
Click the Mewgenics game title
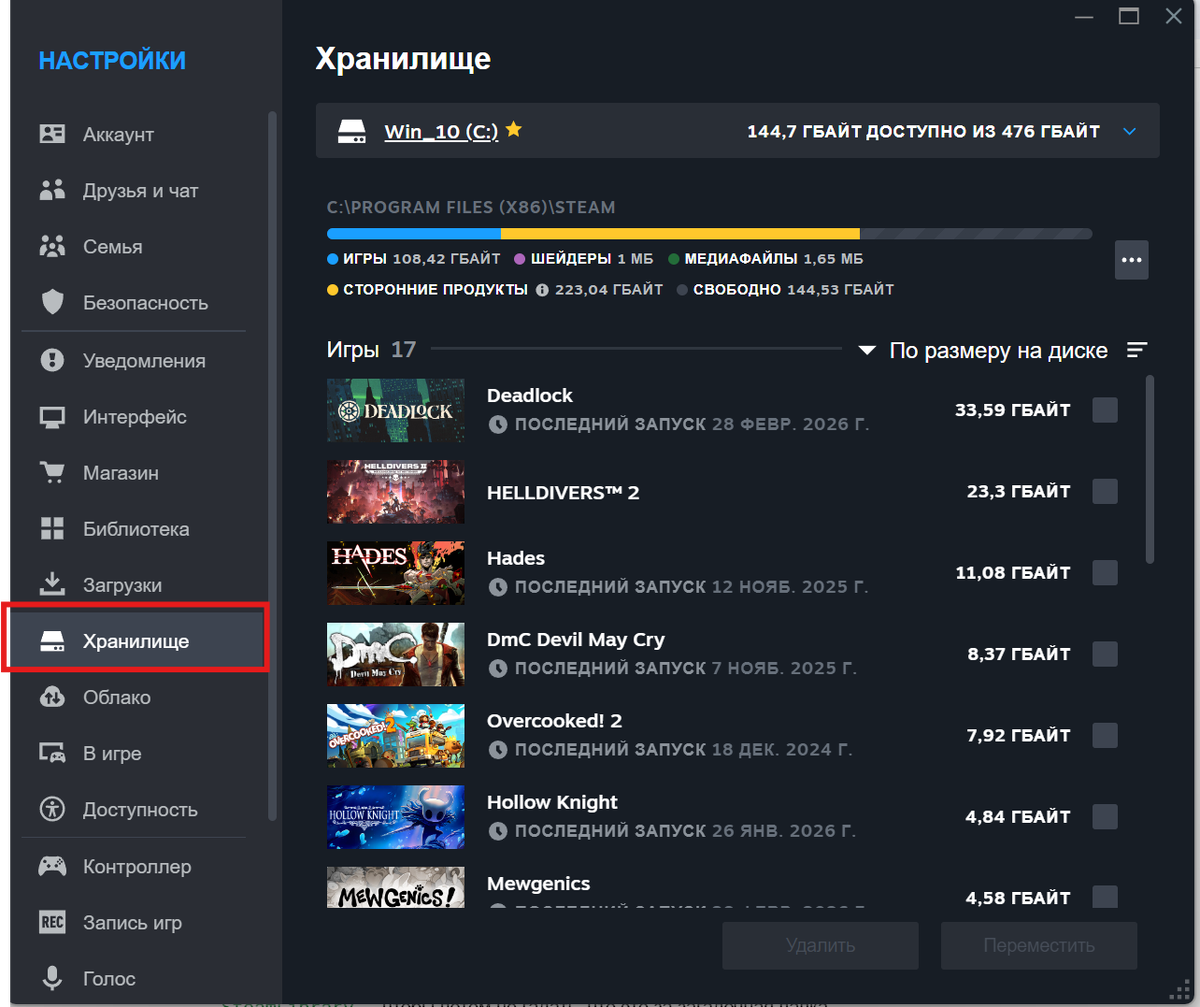[x=538, y=883]
